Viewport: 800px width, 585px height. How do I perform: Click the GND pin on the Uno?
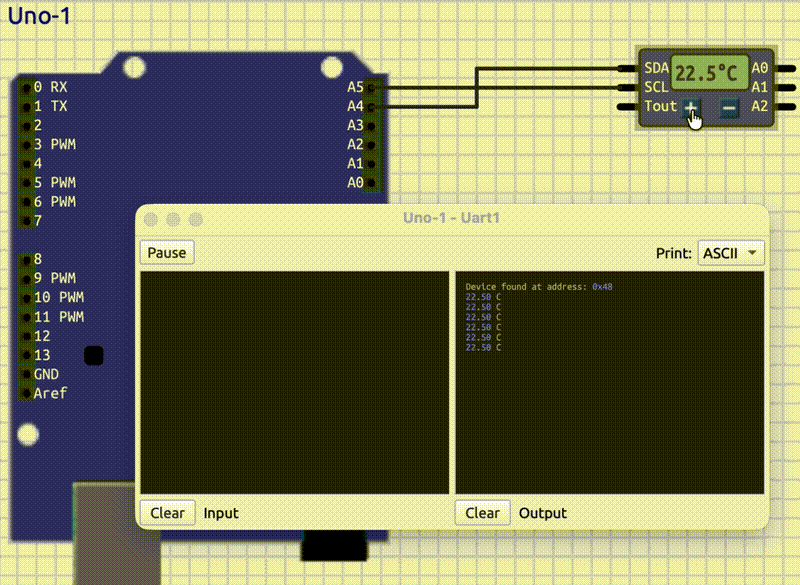coord(25,374)
